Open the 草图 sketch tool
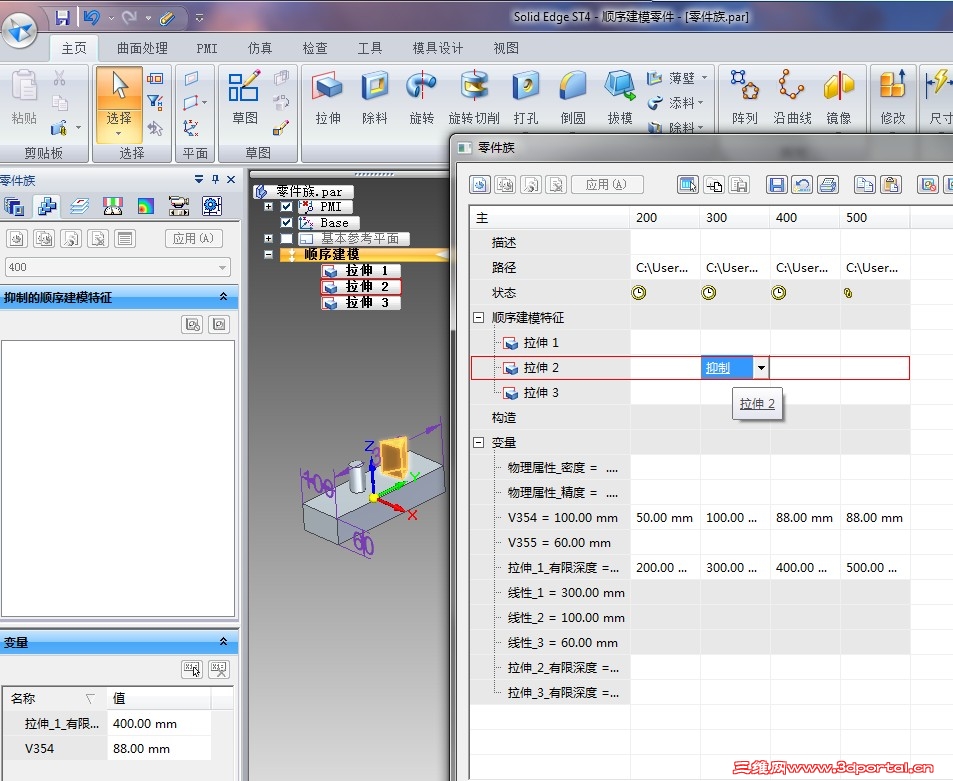This screenshot has width=953, height=781. point(244,98)
